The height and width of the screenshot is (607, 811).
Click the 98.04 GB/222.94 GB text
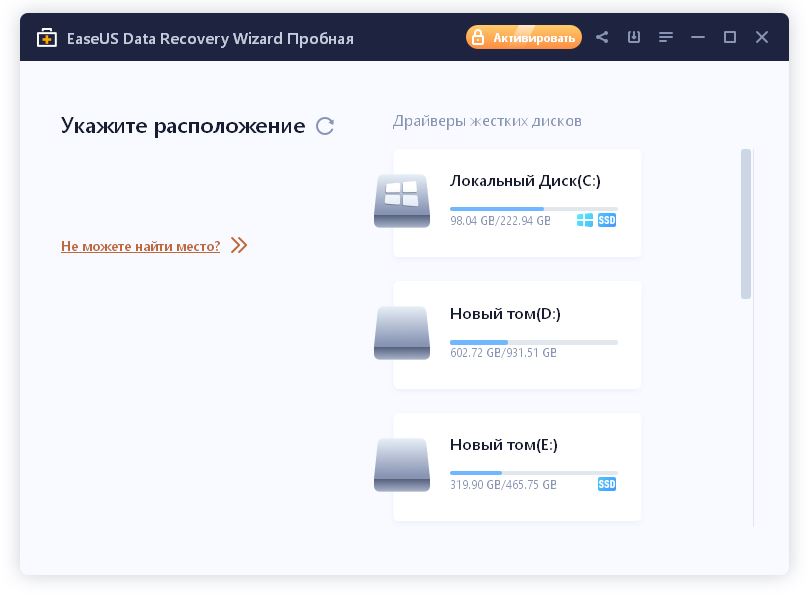pos(500,221)
